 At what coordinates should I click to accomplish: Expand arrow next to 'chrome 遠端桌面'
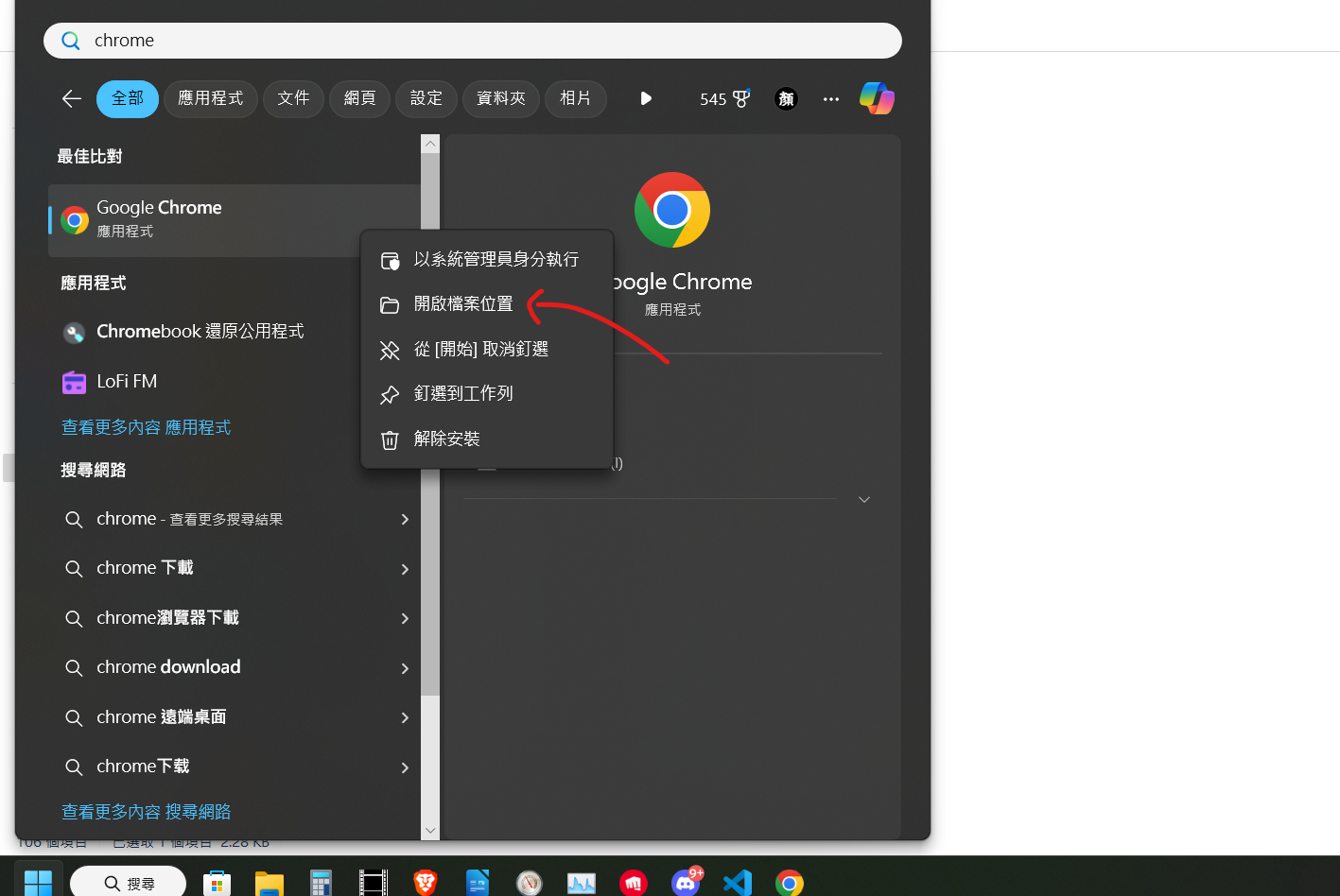click(405, 717)
